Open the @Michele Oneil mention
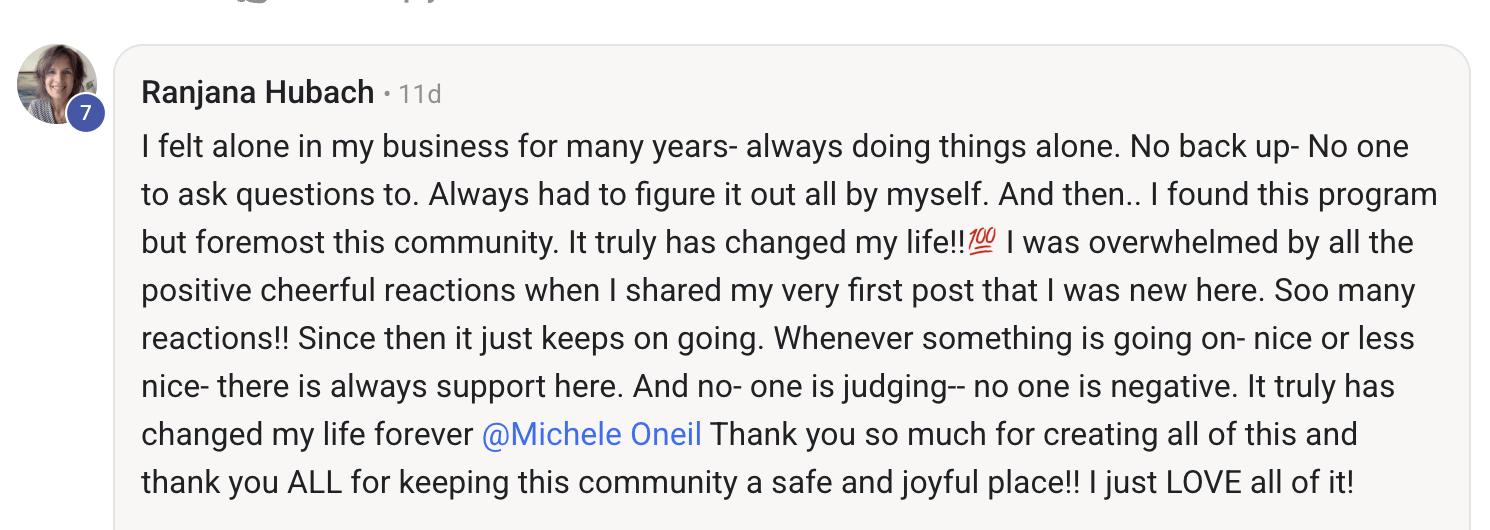The height and width of the screenshot is (530, 1490). coord(591,435)
